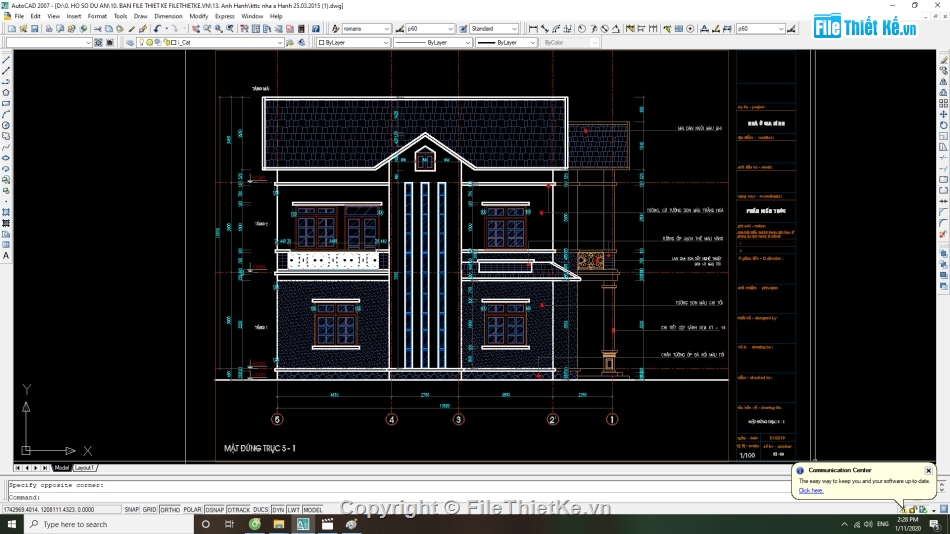Click the Undo arrow icon

tap(158, 28)
